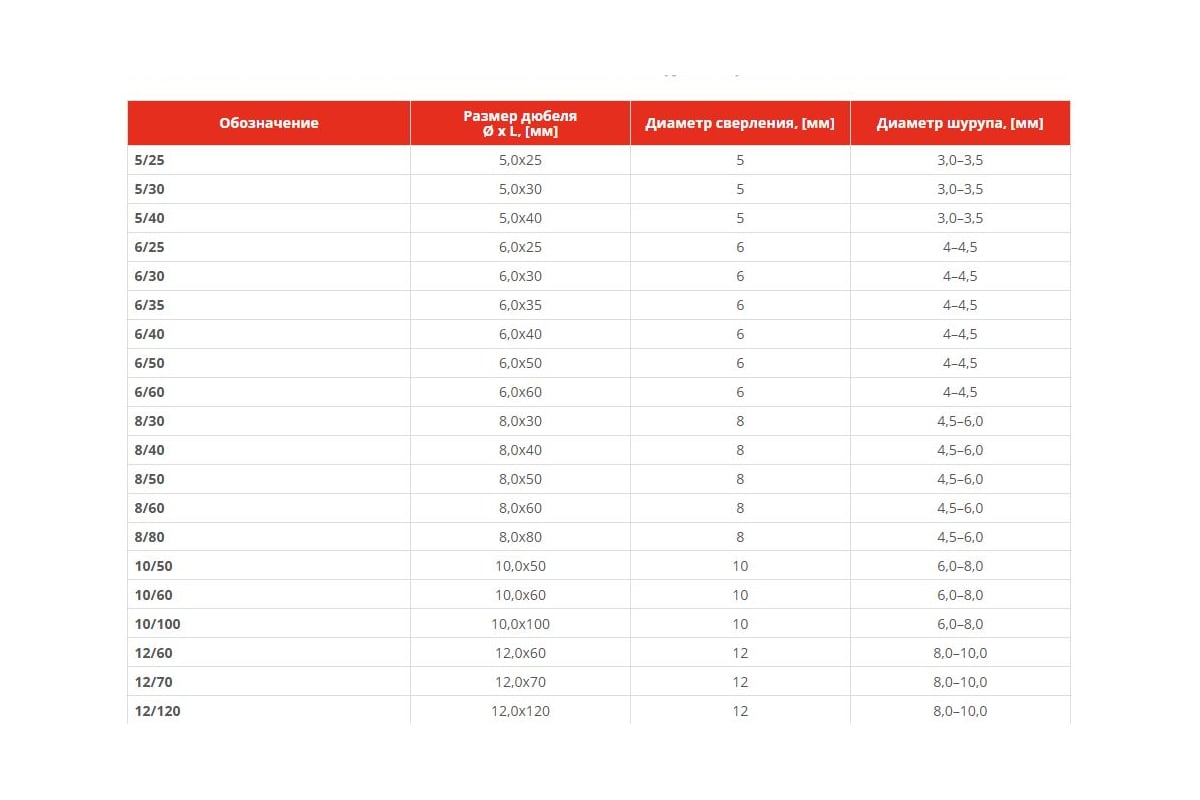Click dowel size cell 5,0x30
The width and height of the screenshot is (1200, 800).
(520, 189)
